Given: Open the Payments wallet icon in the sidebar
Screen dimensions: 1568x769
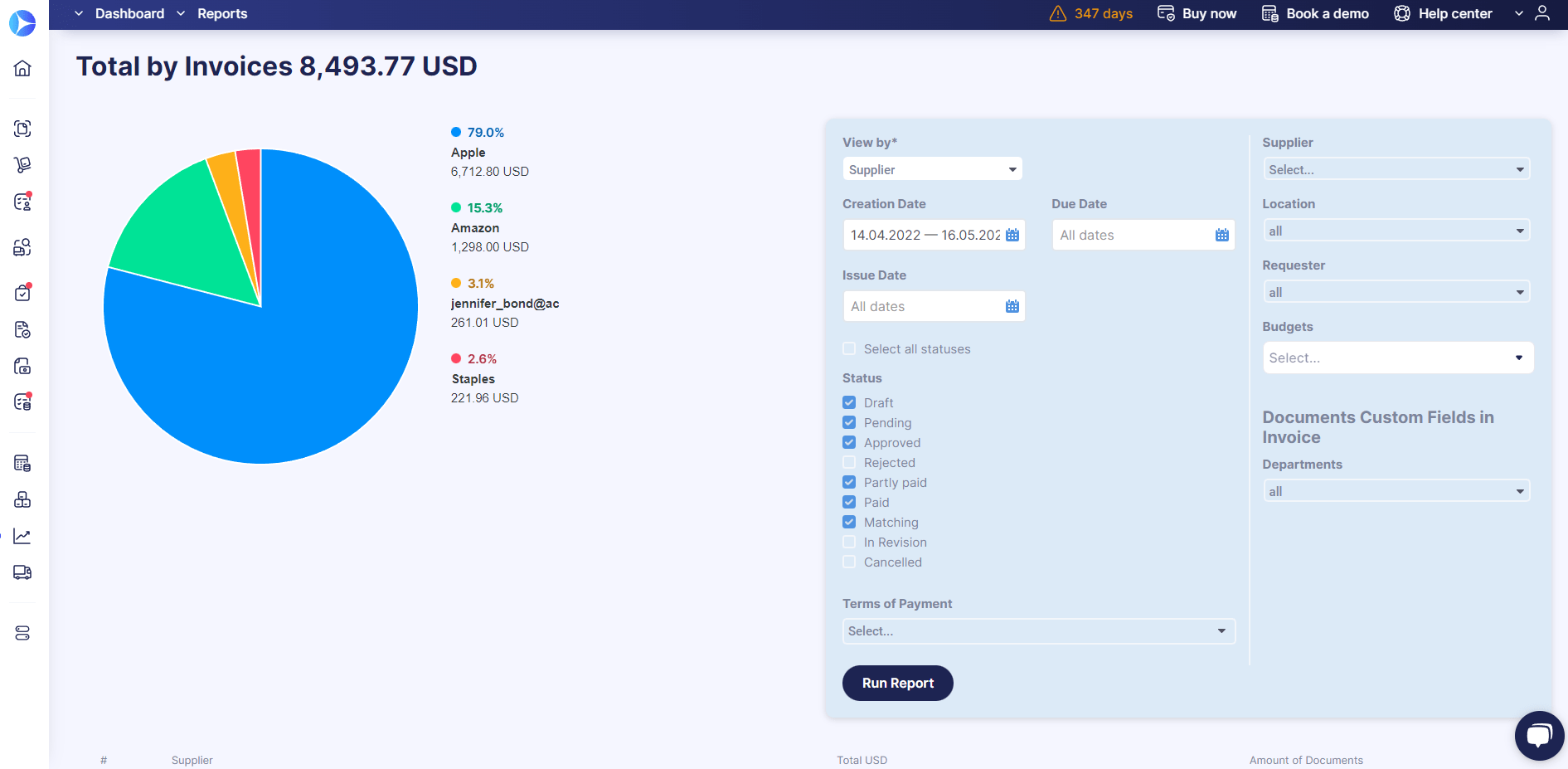Looking at the screenshot, I should click(22, 366).
